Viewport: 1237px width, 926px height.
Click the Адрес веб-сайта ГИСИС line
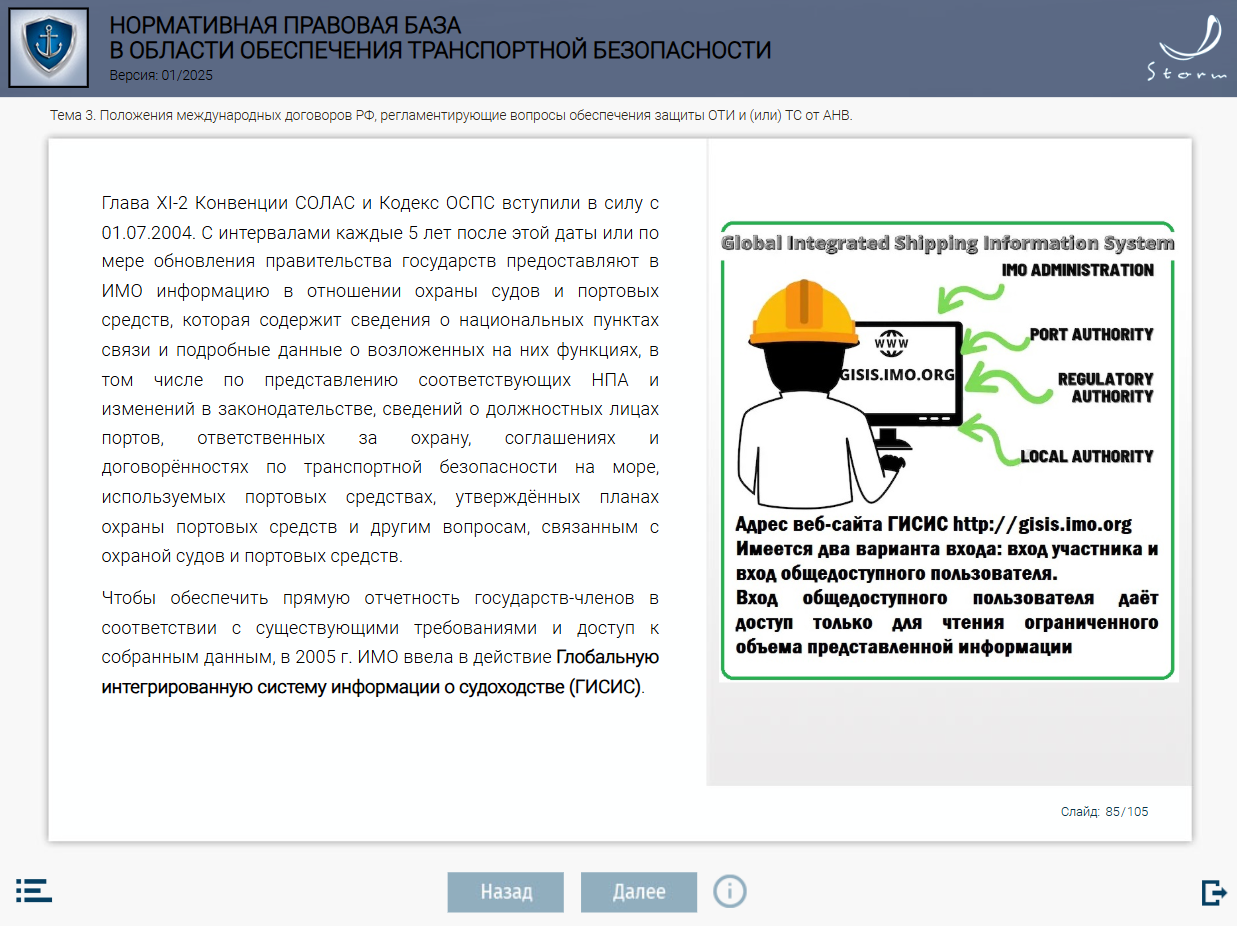[x=934, y=524]
